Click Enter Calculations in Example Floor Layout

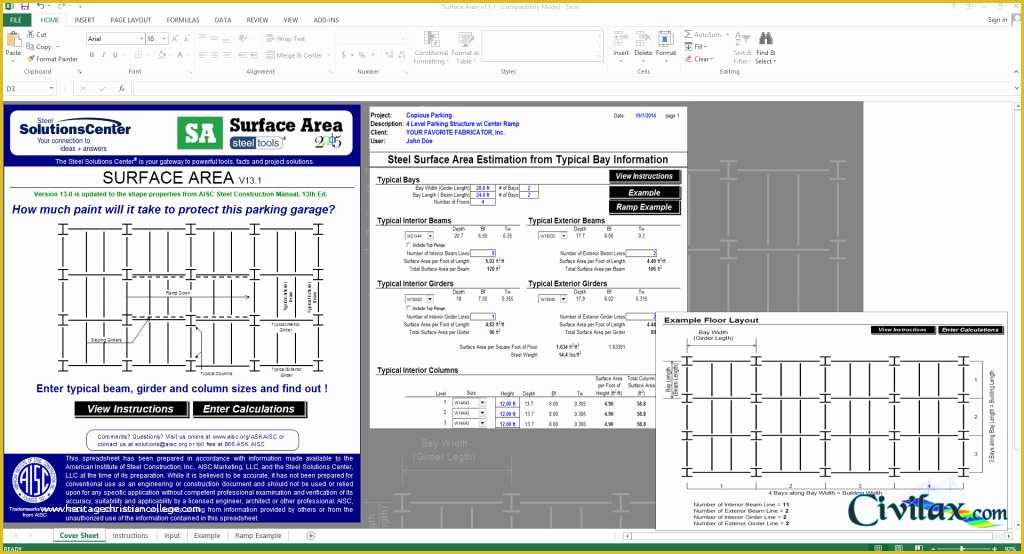click(970, 330)
